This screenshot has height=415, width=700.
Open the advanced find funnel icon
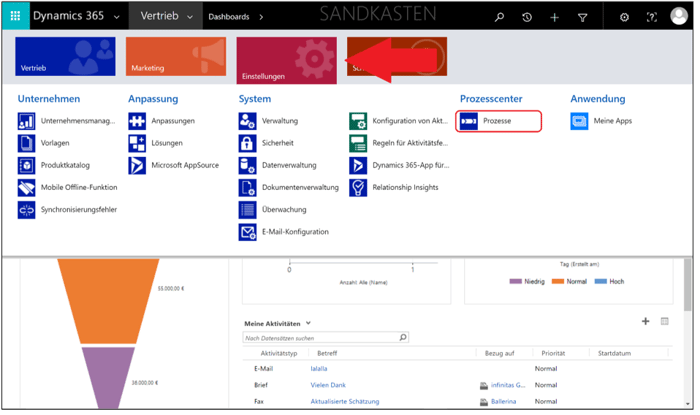pos(583,17)
